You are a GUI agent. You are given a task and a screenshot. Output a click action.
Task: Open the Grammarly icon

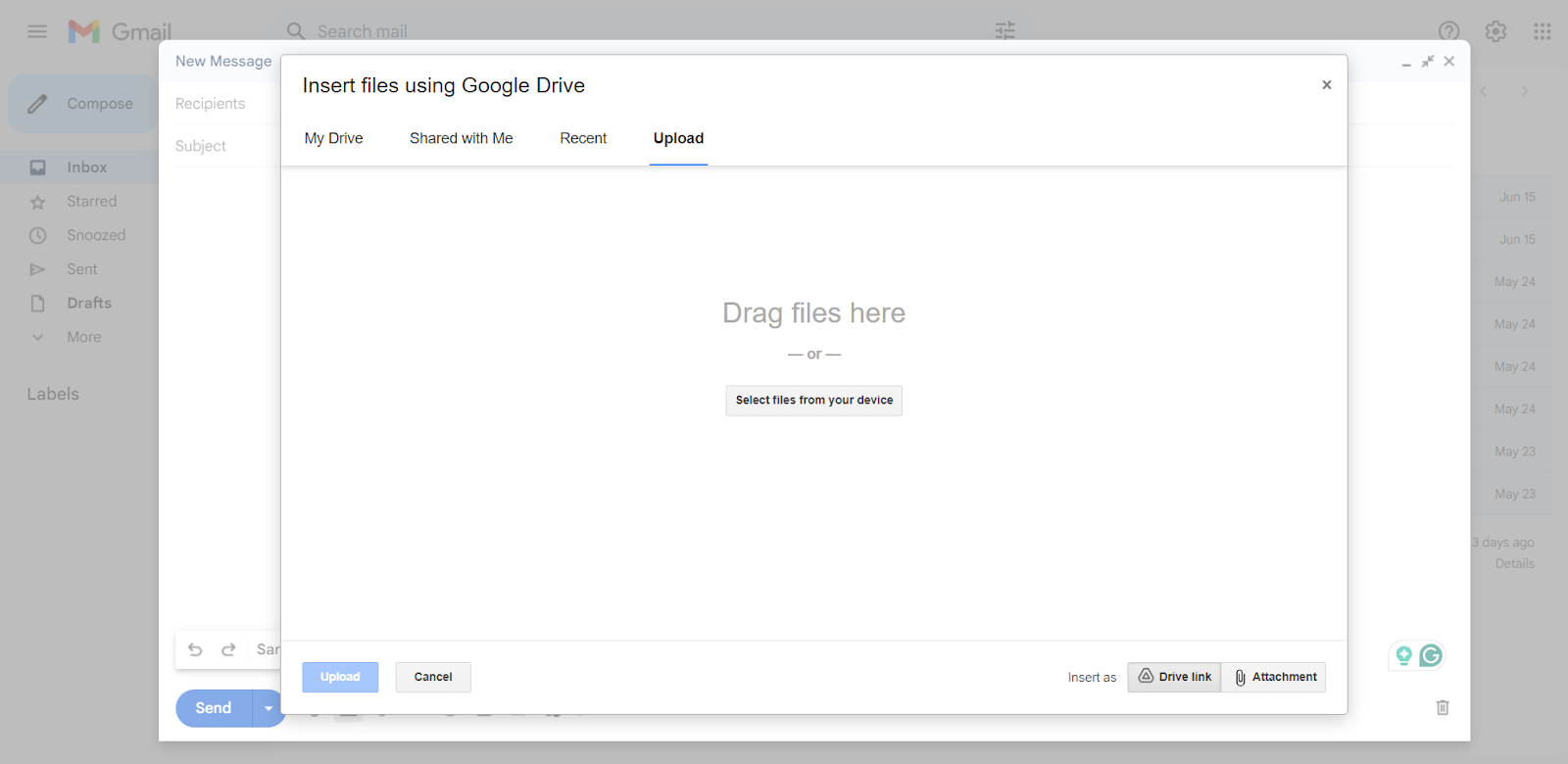(1431, 655)
